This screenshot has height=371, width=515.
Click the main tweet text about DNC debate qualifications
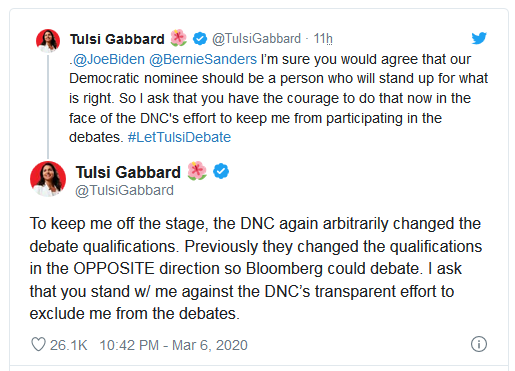(x=256, y=269)
